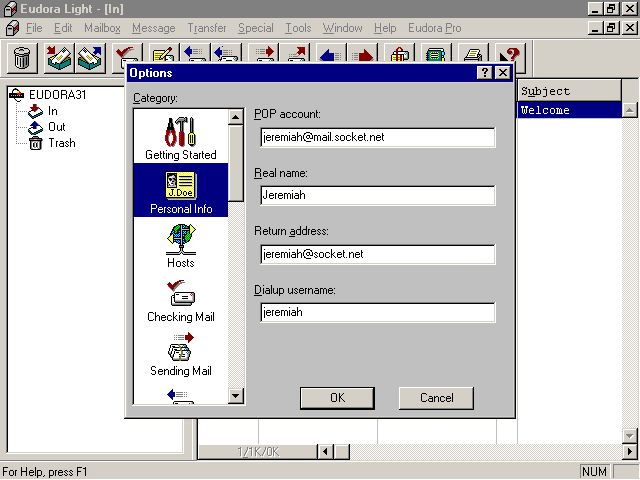Open the Out mailbox toolbar icon
Screen dimensions: 640x480
(x=89, y=58)
